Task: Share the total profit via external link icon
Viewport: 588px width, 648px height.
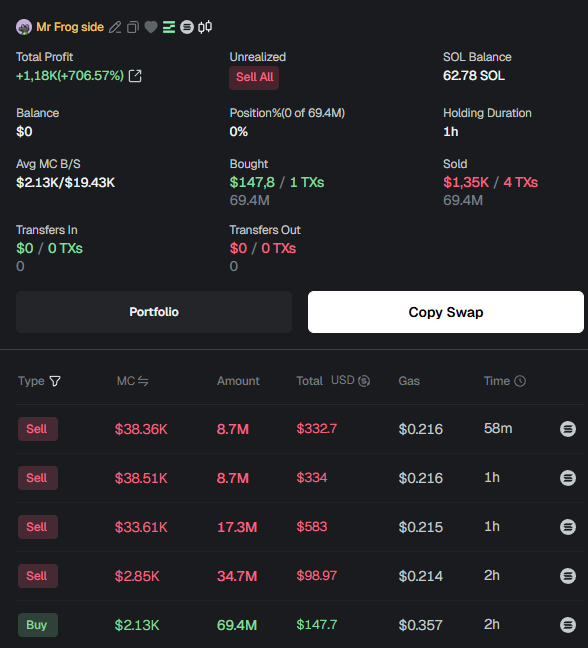Action: pyautogui.click(x=135, y=76)
